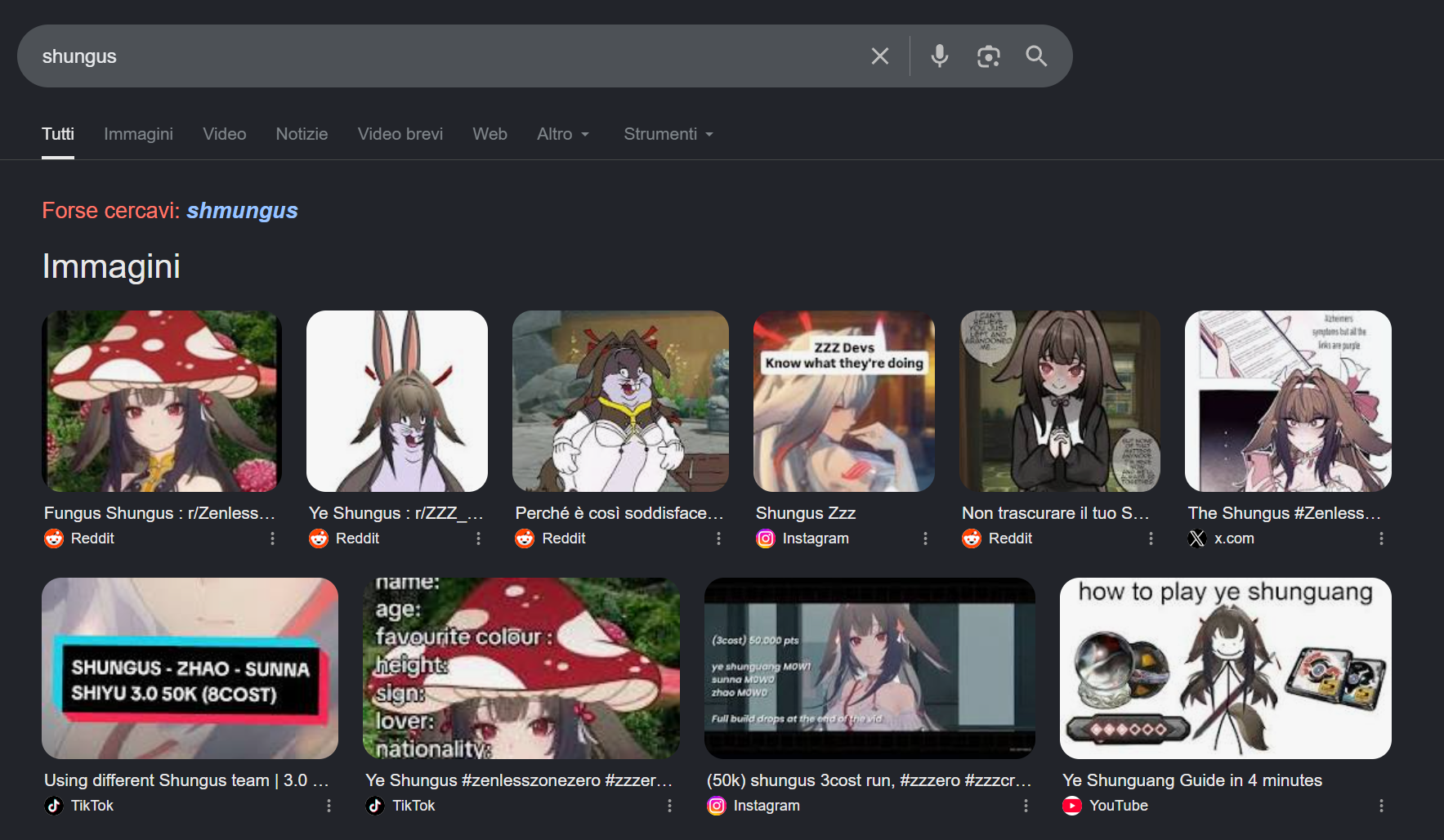Open (50k) shungus 3cost run title link
This screenshot has height=840, width=1444.
point(869,780)
